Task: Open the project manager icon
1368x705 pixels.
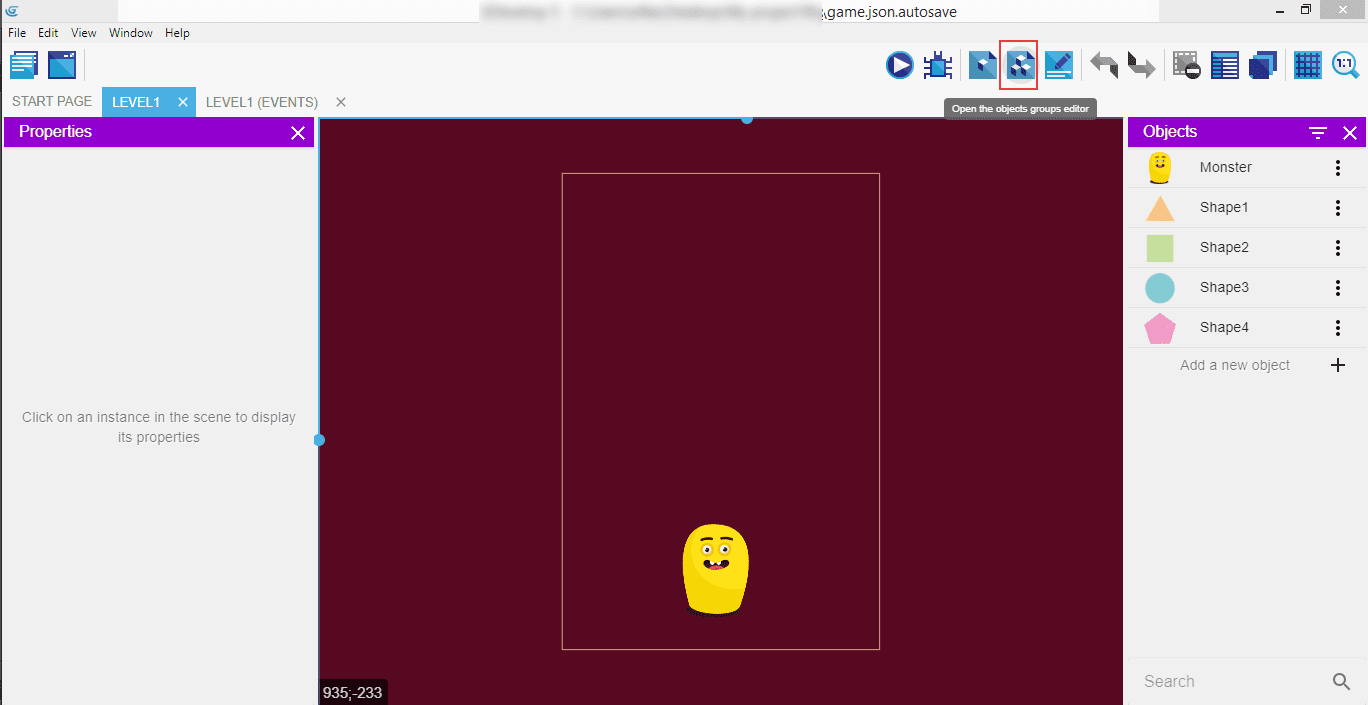Action: (24, 66)
